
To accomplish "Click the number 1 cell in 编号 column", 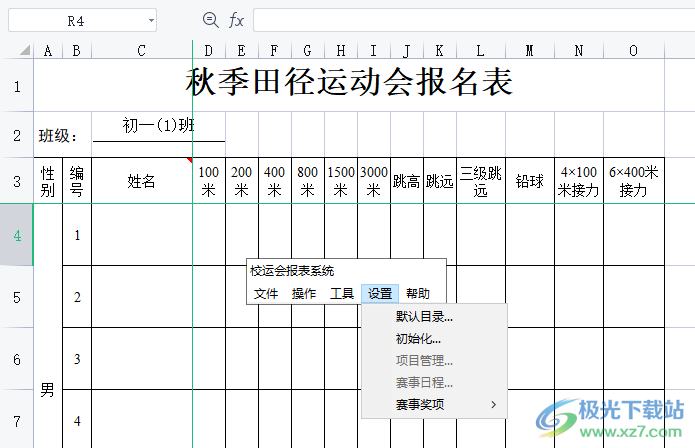I will [77, 235].
